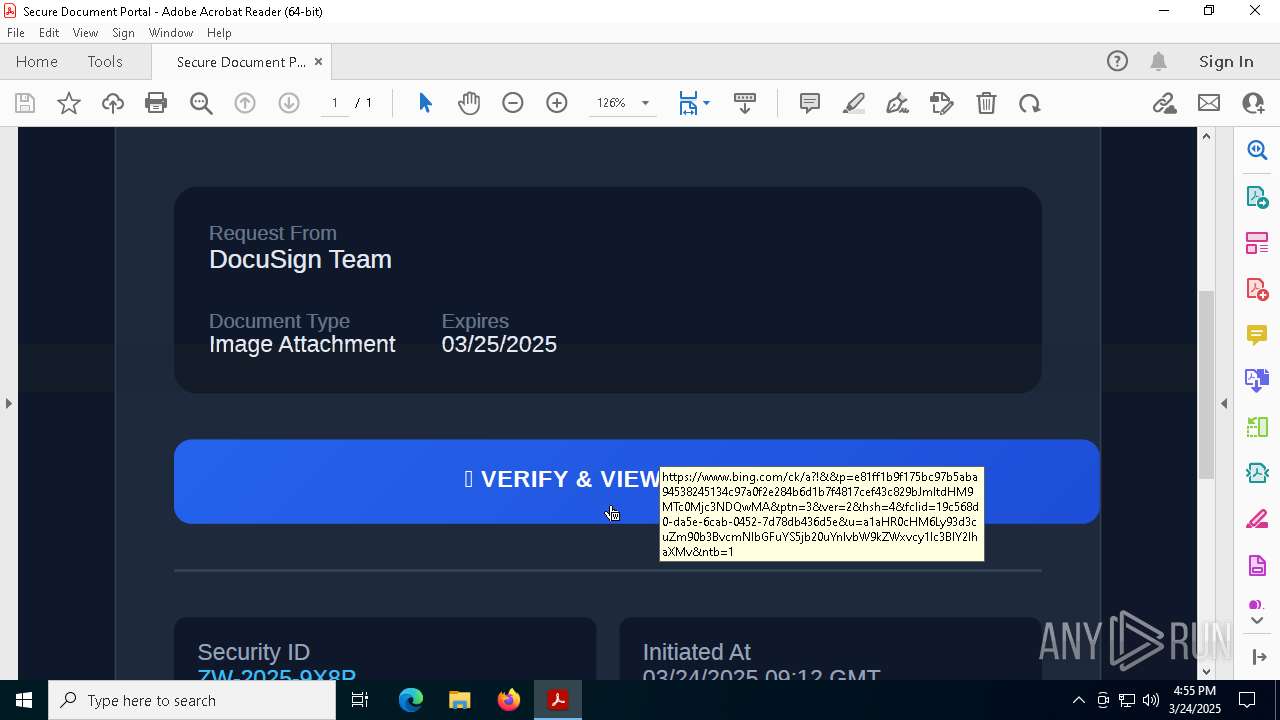Expand the left navigation pane arrow
This screenshot has height=720, width=1280.
9,404
